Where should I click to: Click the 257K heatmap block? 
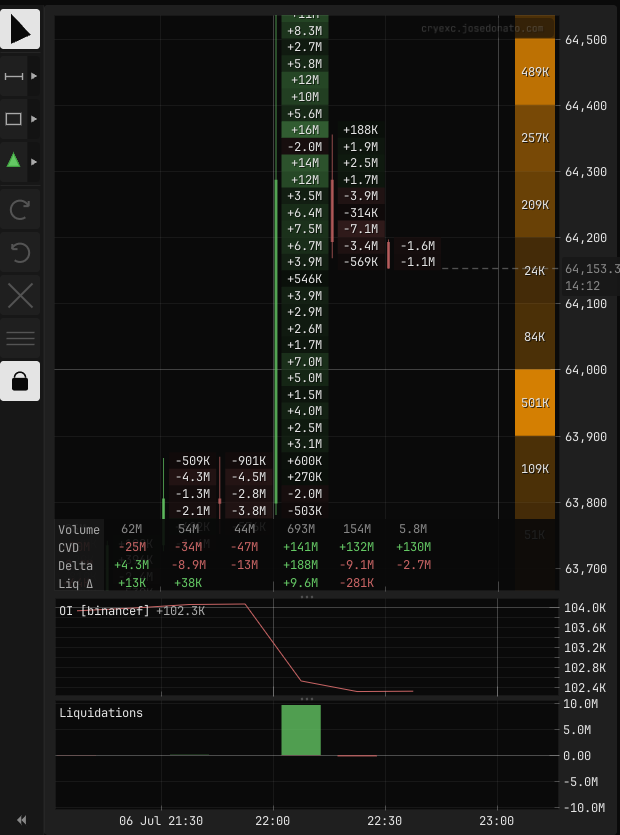pyautogui.click(x=535, y=138)
